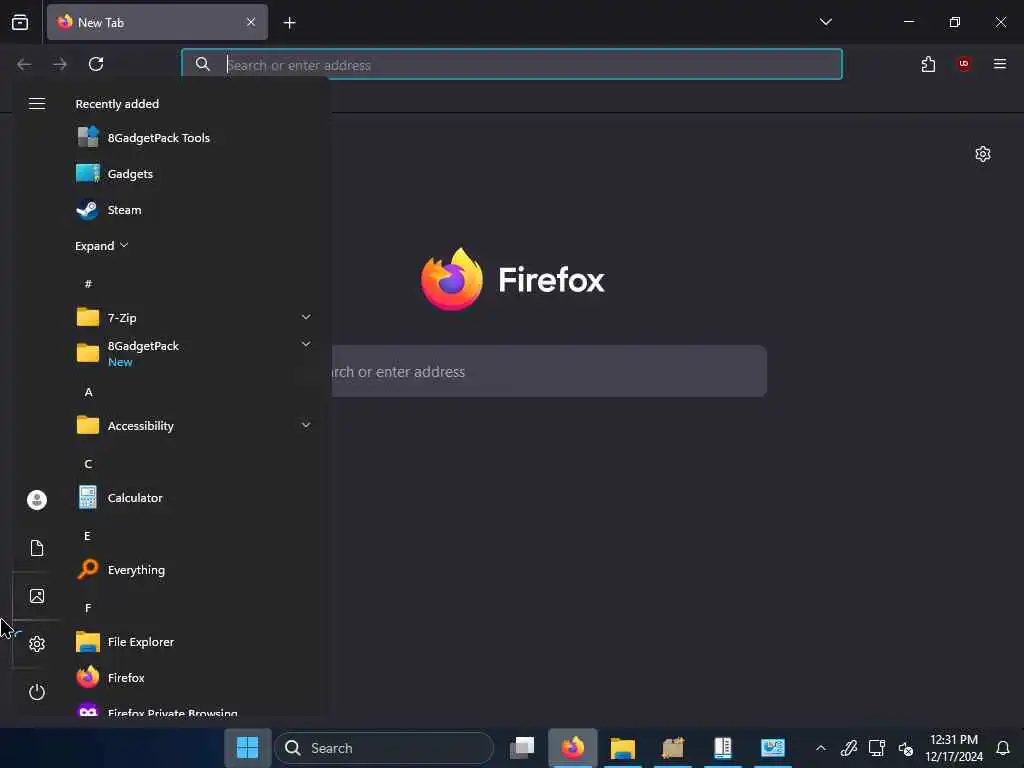1024x768 pixels.
Task: Focus the Firefox address bar
Action: [512, 65]
